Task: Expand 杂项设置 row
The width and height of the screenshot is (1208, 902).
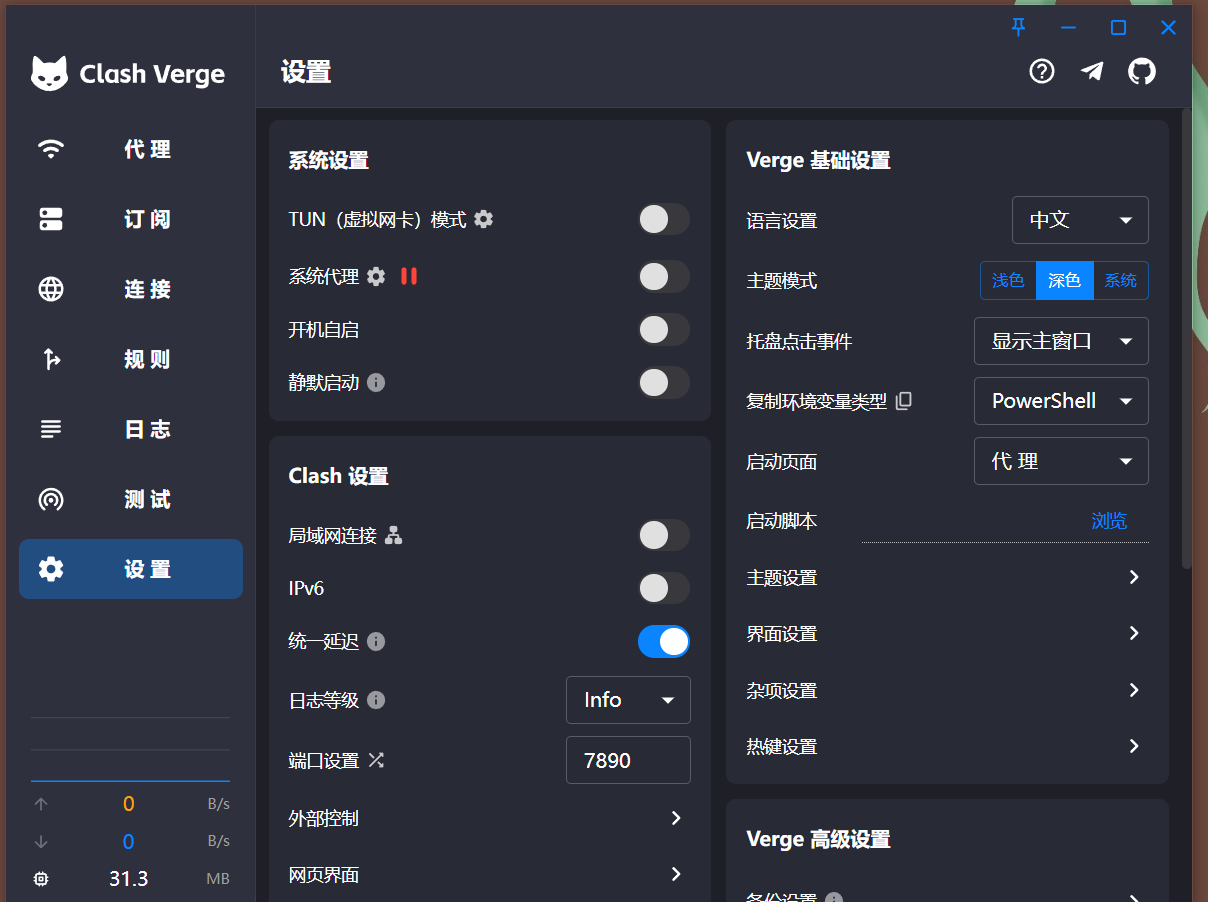Action: point(947,690)
